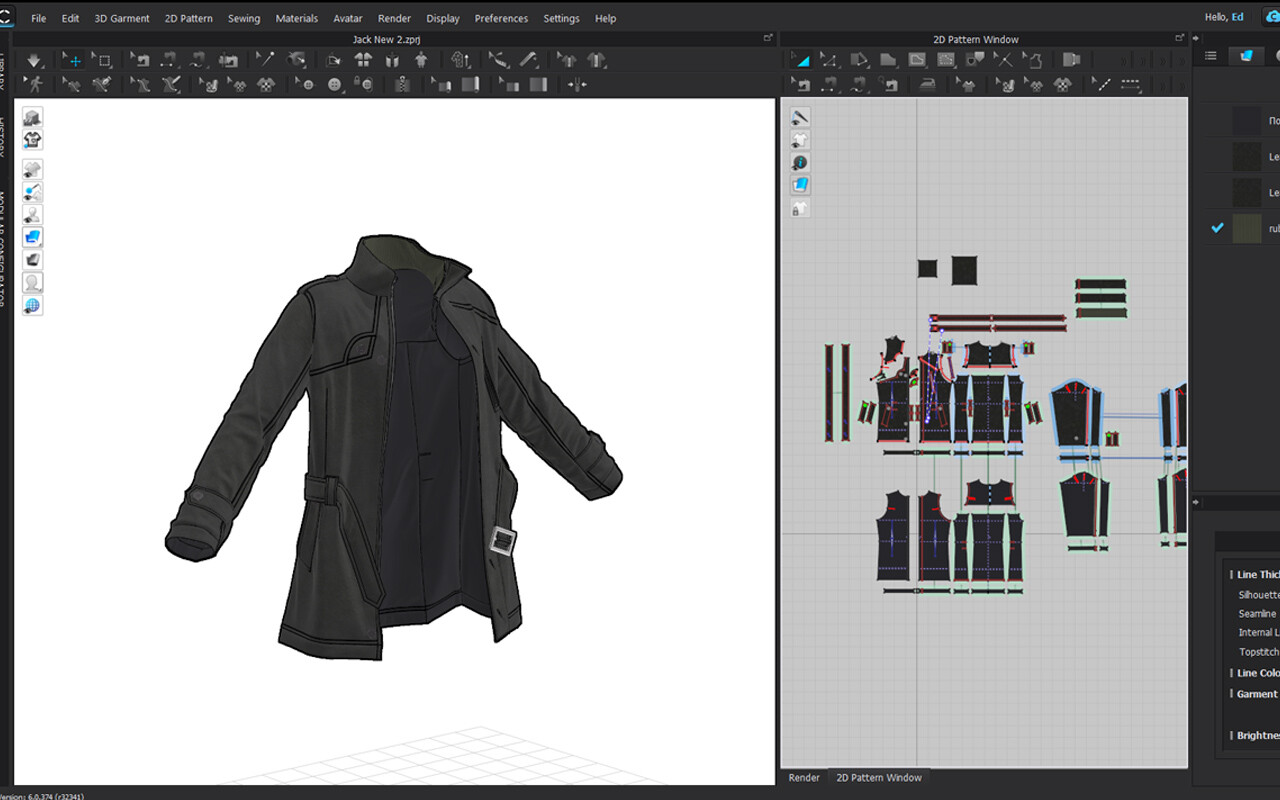Select the Simulate tool in the 3D toolbar

click(x=32, y=60)
